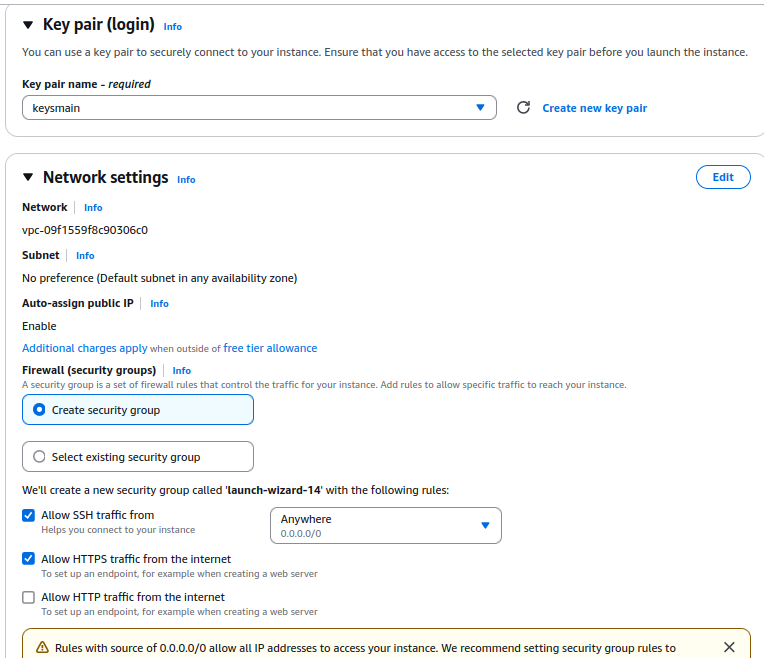This screenshot has height=658, width=764.
Task: Open the keysmain key pair dropdown
Action: (259, 108)
